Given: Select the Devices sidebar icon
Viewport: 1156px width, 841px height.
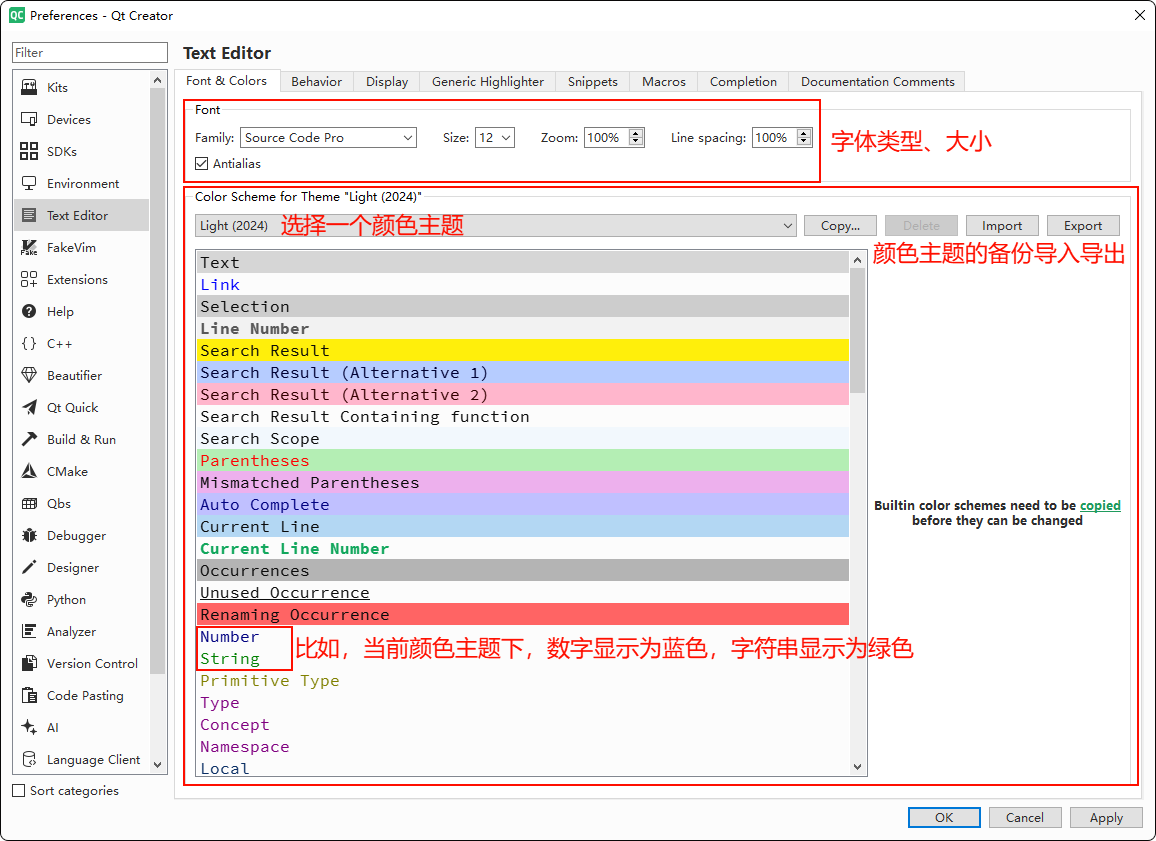Looking at the screenshot, I should [29, 119].
